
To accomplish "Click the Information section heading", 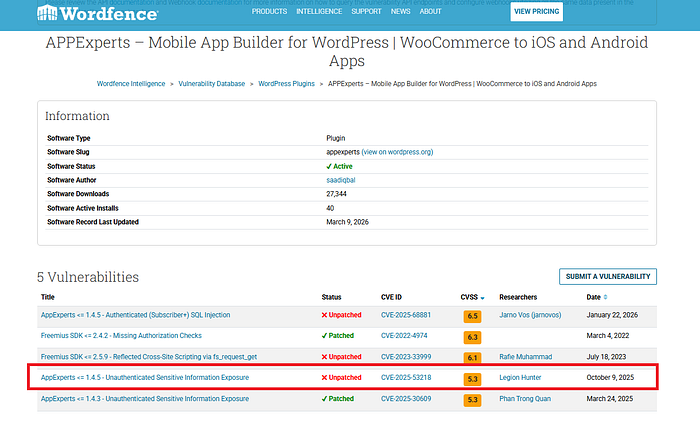I will [77, 116].
